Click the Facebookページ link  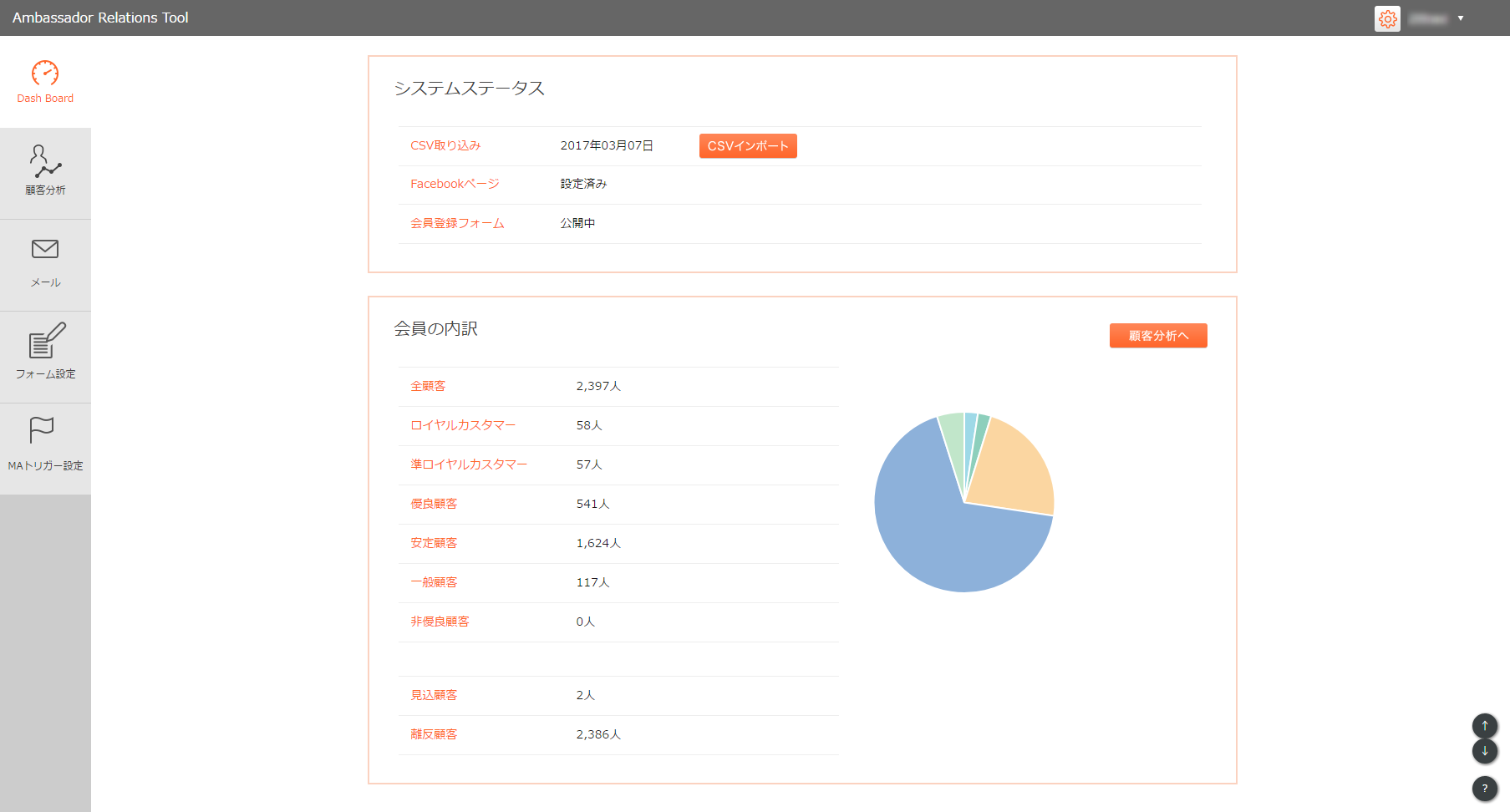(x=454, y=184)
